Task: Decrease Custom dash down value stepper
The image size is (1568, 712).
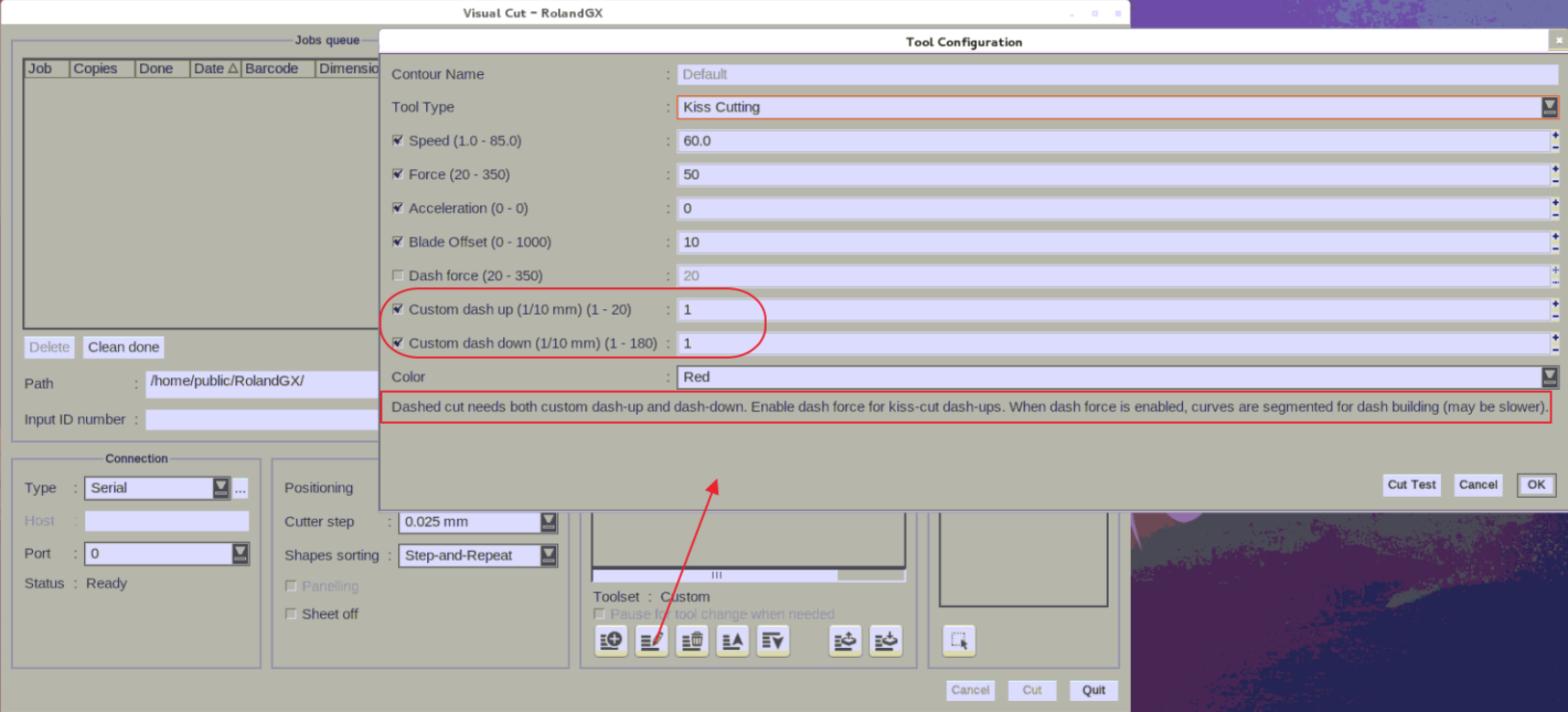Action: pos(1554,350)
